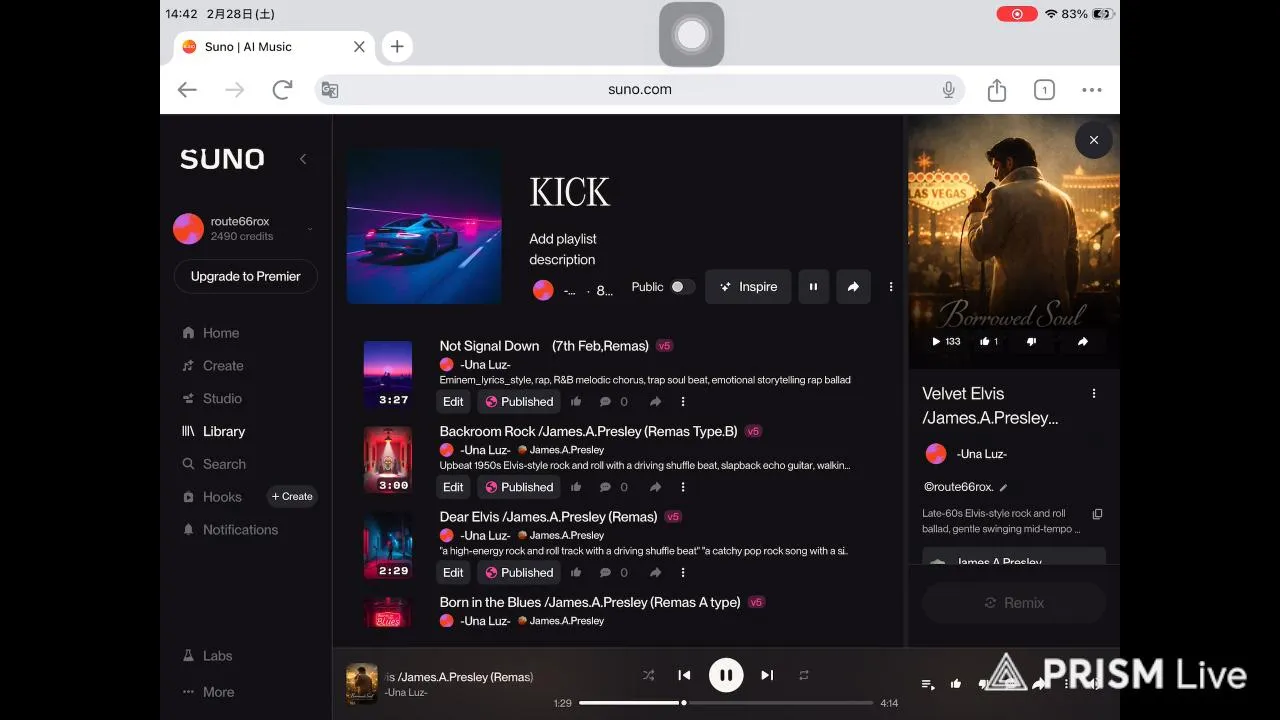
Task: Open Velvet Elvis three-dot options menu
Action: tap(1094, 394)
